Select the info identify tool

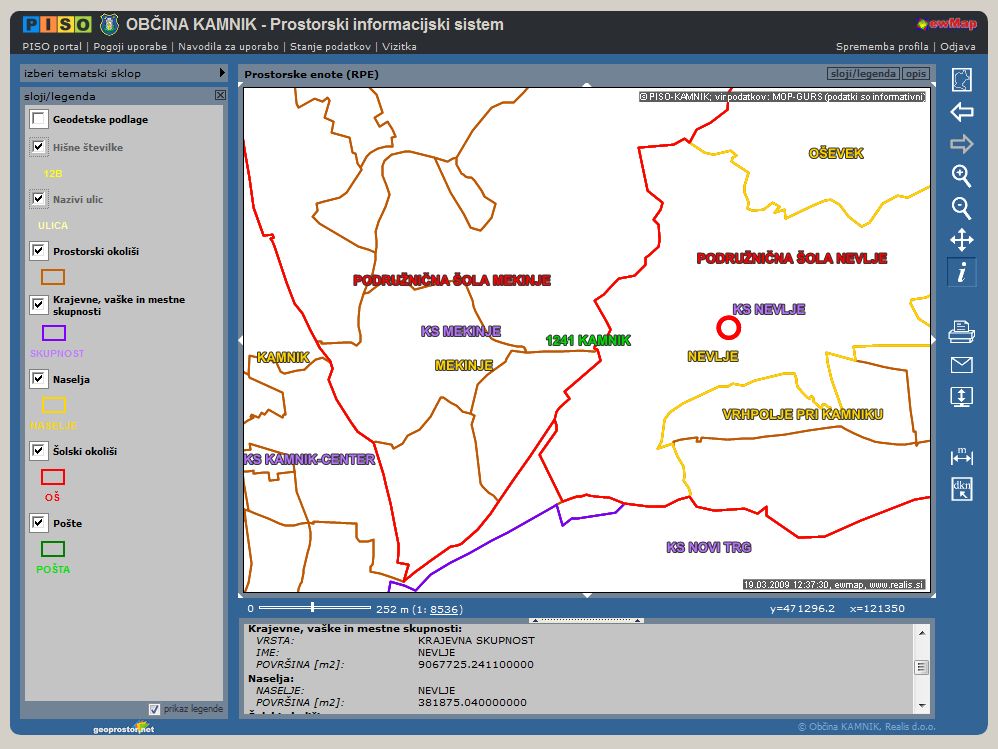click(961, 272)
